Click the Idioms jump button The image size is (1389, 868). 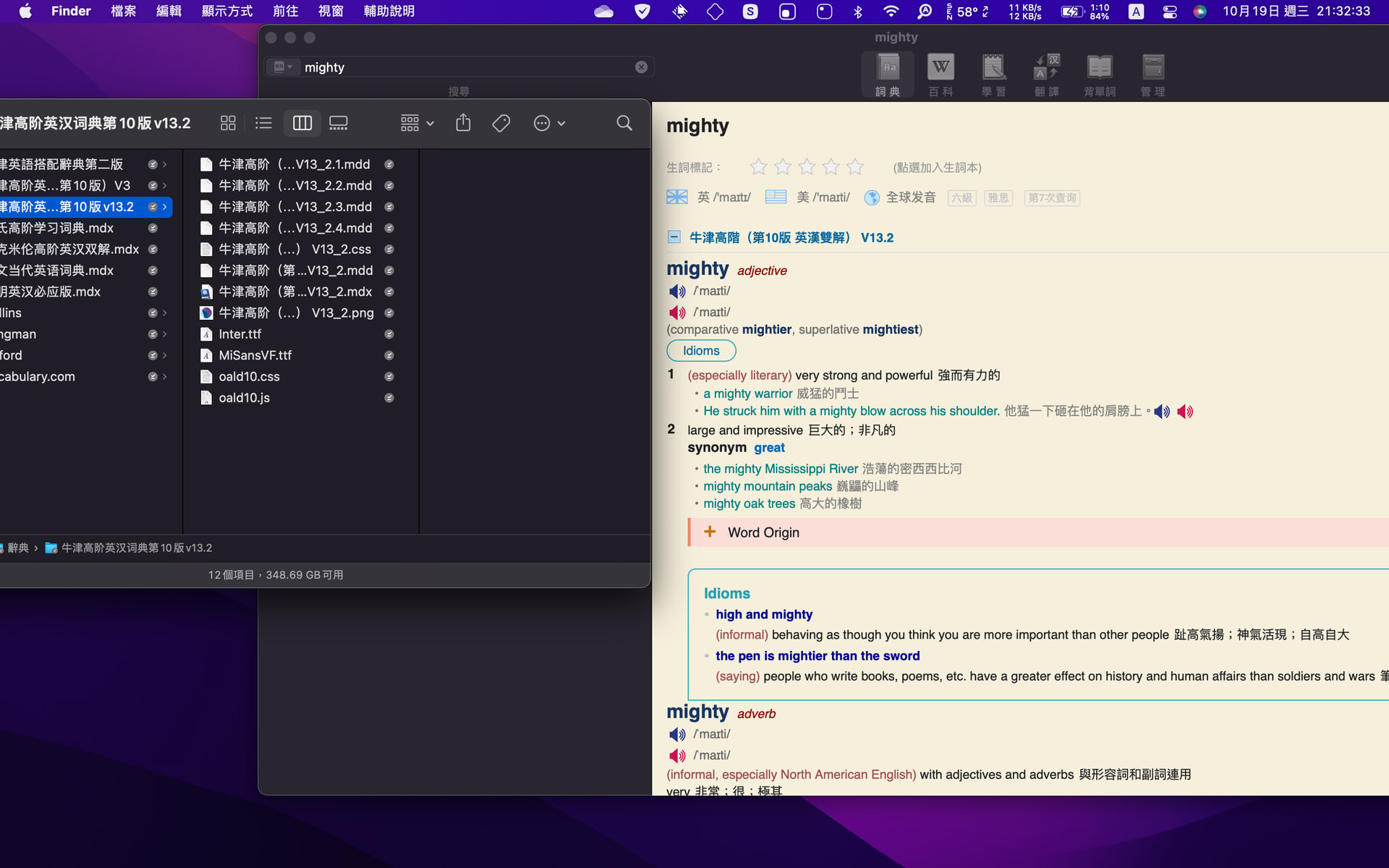(701, 351)
